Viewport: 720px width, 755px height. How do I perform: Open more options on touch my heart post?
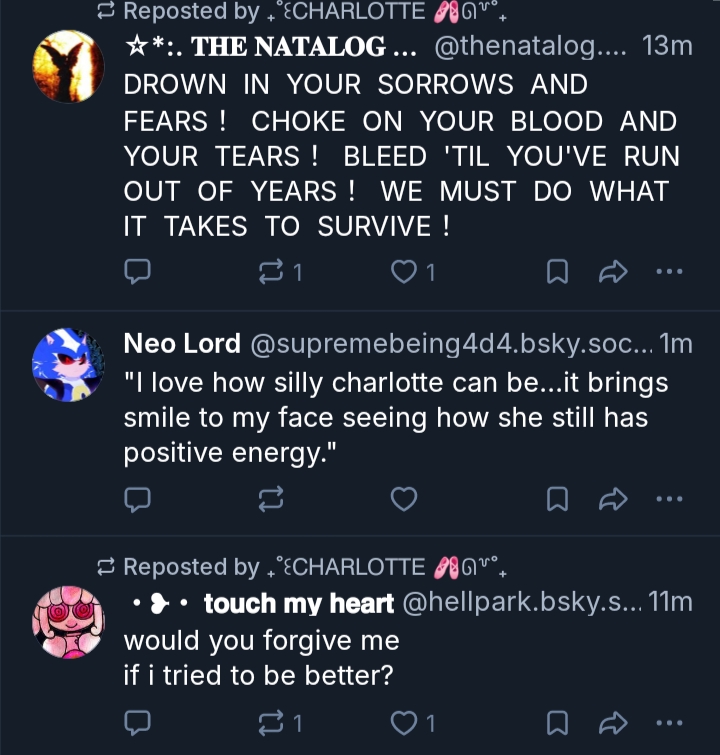[x=668, y=722]
